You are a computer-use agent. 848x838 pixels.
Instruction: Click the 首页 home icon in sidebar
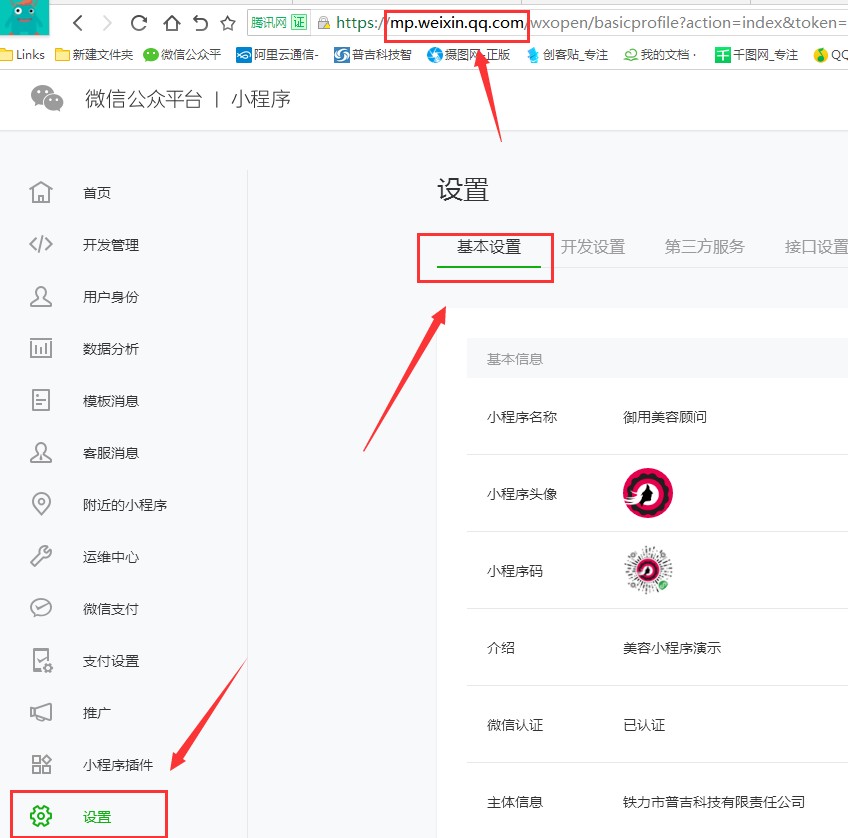point(42,192)
